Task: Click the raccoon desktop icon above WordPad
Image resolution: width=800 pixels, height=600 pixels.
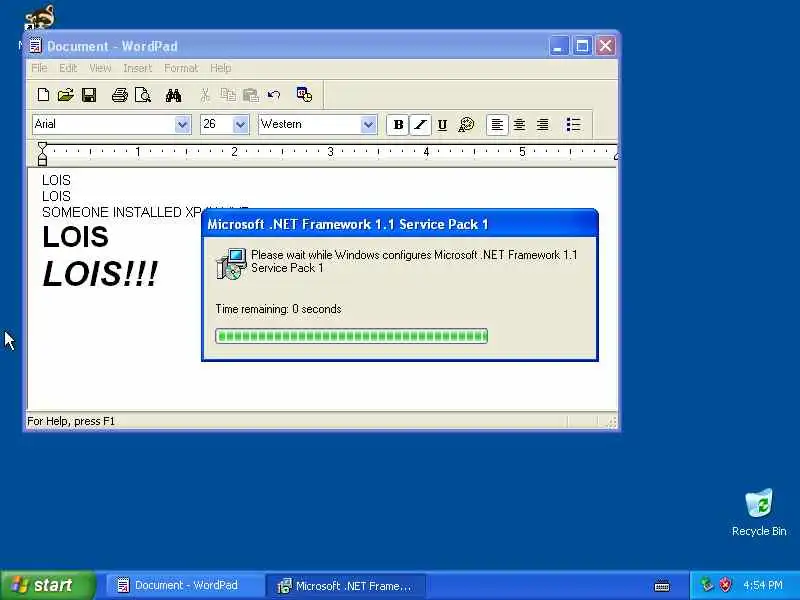Action: (40, 17)
